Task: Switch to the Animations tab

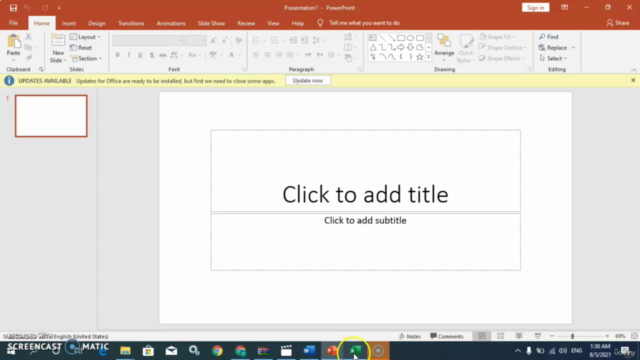Action: coord(171,23)
